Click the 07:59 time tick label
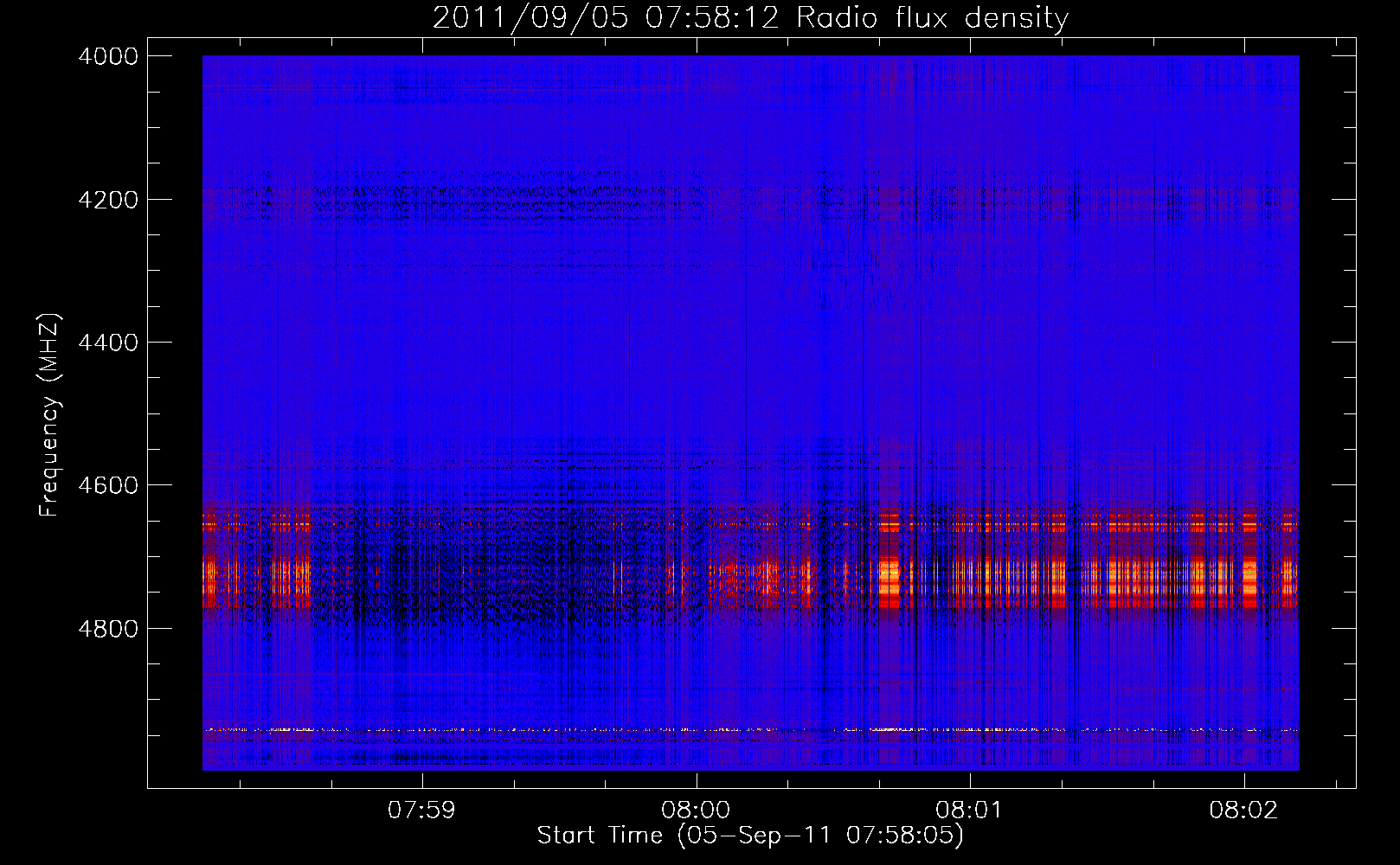This screenshot has width=1400, height=865. pos(421,811)
